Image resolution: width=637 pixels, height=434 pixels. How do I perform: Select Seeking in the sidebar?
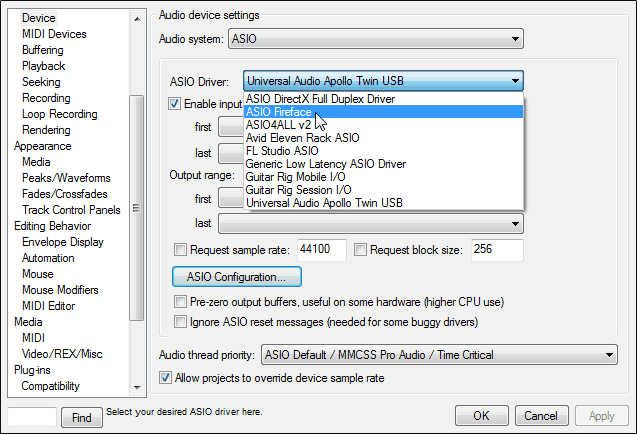point(41,82)
